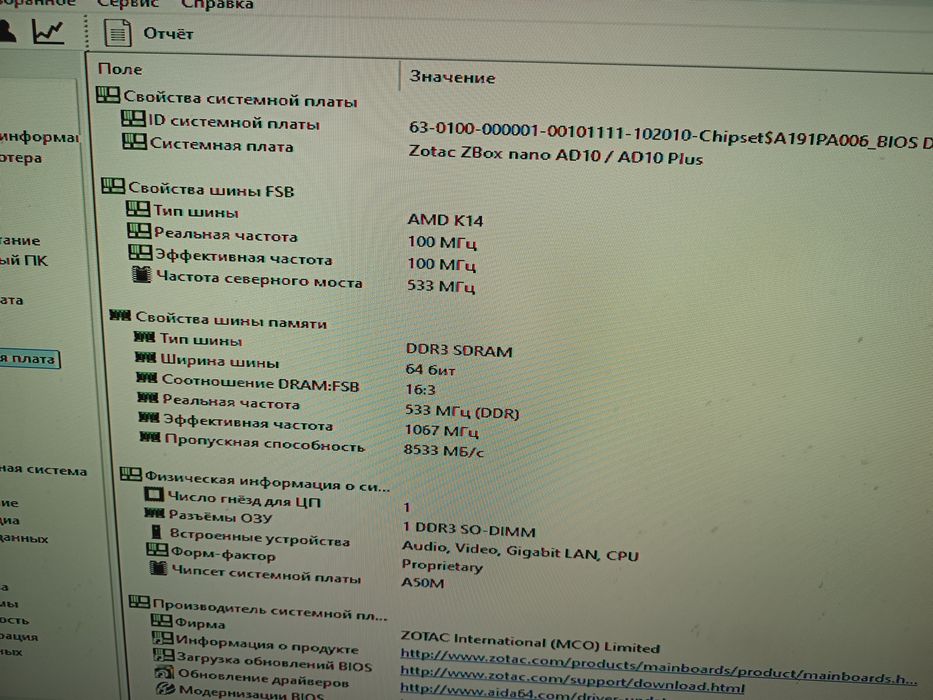The height and width of the screenshot is (700, 933).
Task: Select the 64 бит bus width value
Action: coord(430,370)
